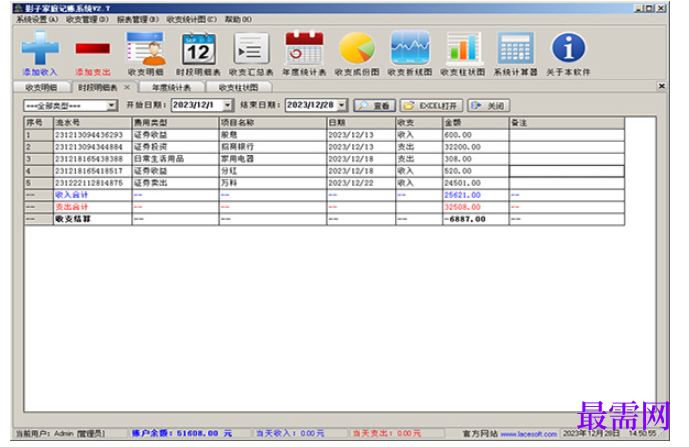Click the red minus 添加支出 icon

click(92, 48)
